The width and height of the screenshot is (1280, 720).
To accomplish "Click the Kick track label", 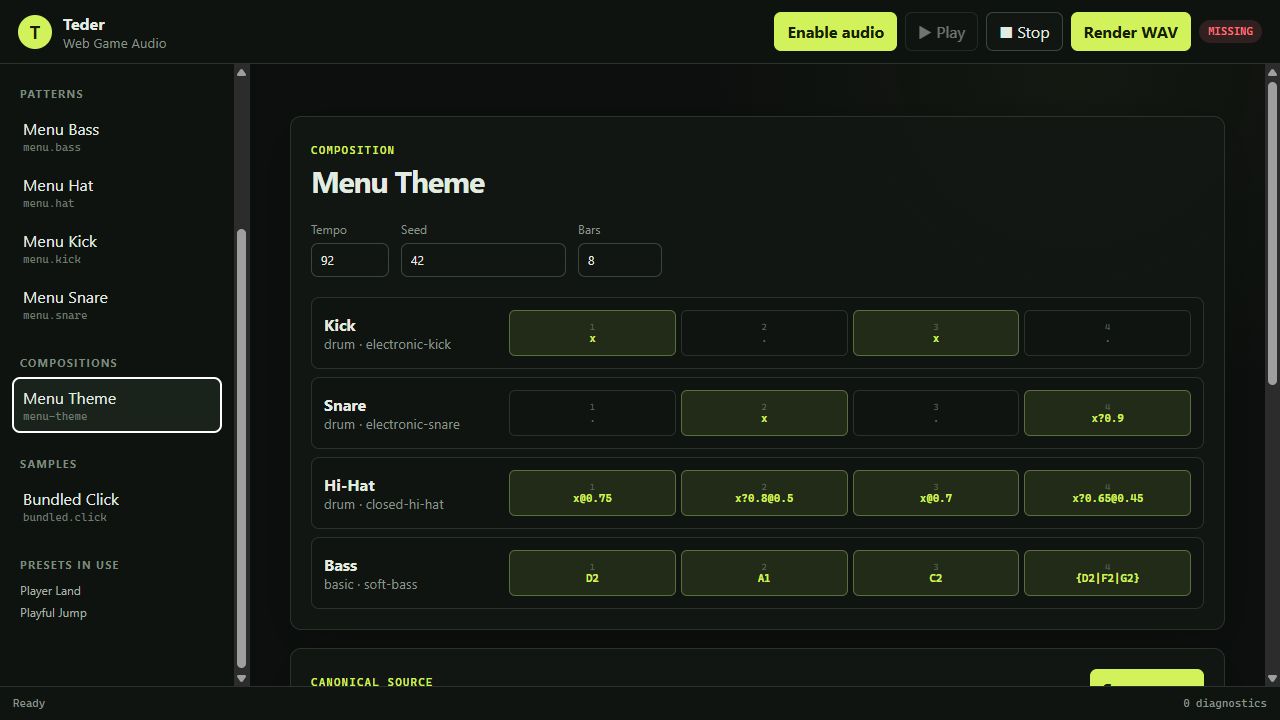I will point(340,325).
